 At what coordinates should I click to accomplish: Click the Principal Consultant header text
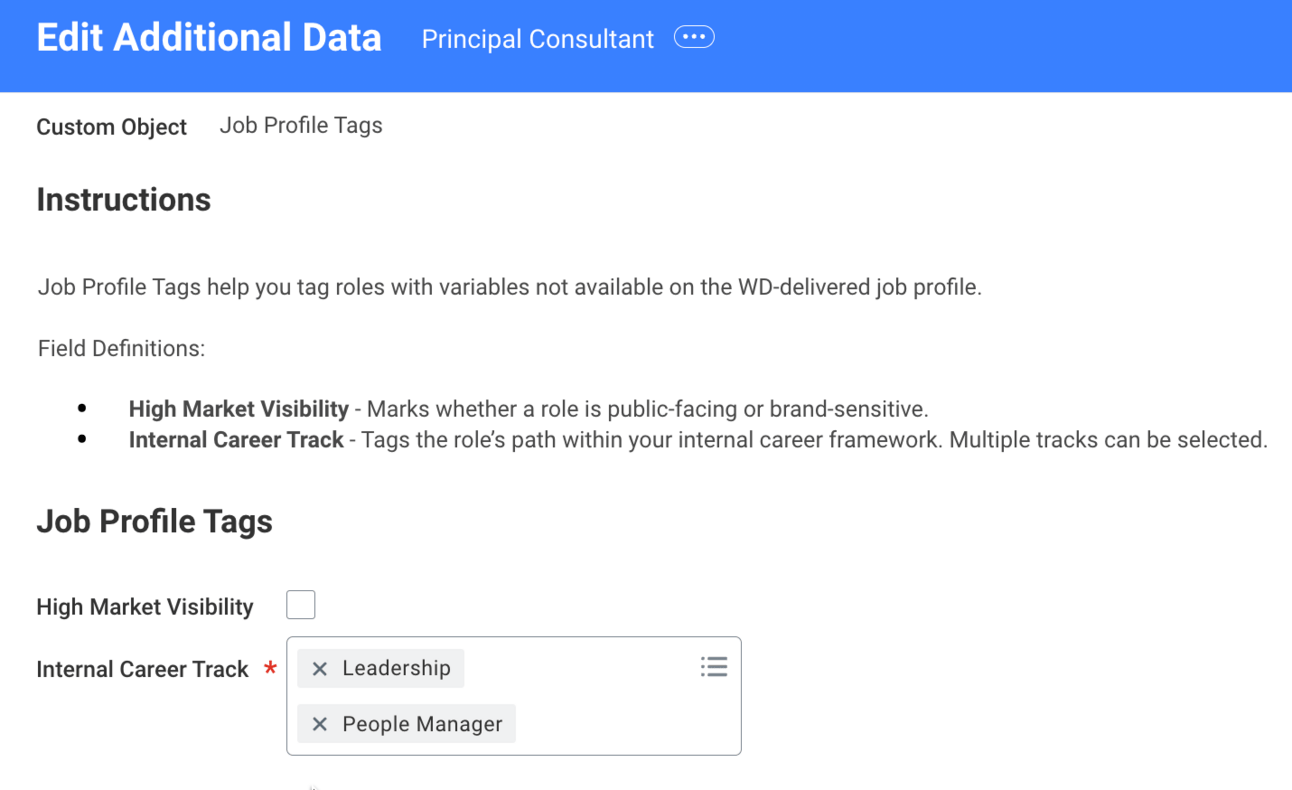537,39
